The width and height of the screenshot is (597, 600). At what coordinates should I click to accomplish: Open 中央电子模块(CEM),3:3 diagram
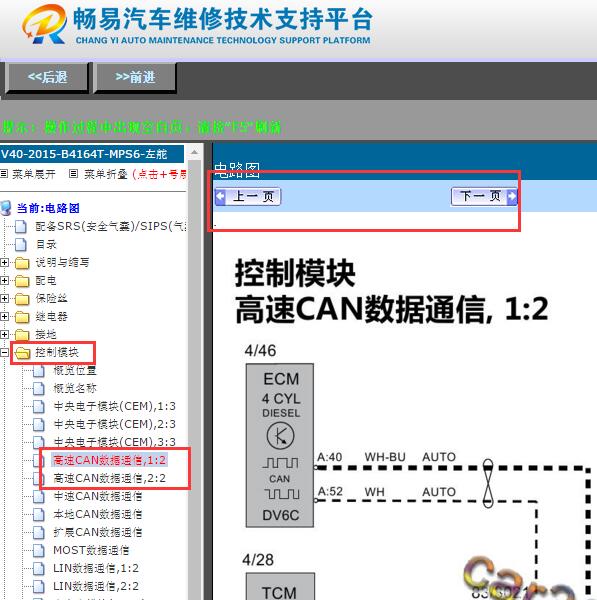[x=114, y=442]
